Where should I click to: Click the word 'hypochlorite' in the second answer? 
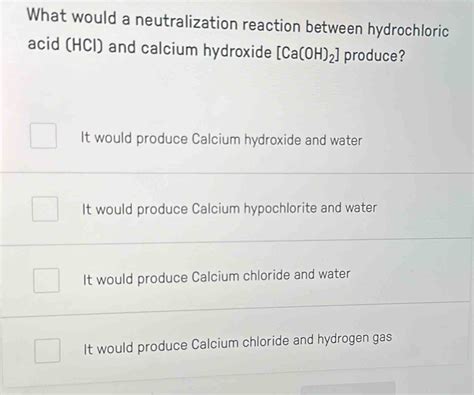point(280,209)
